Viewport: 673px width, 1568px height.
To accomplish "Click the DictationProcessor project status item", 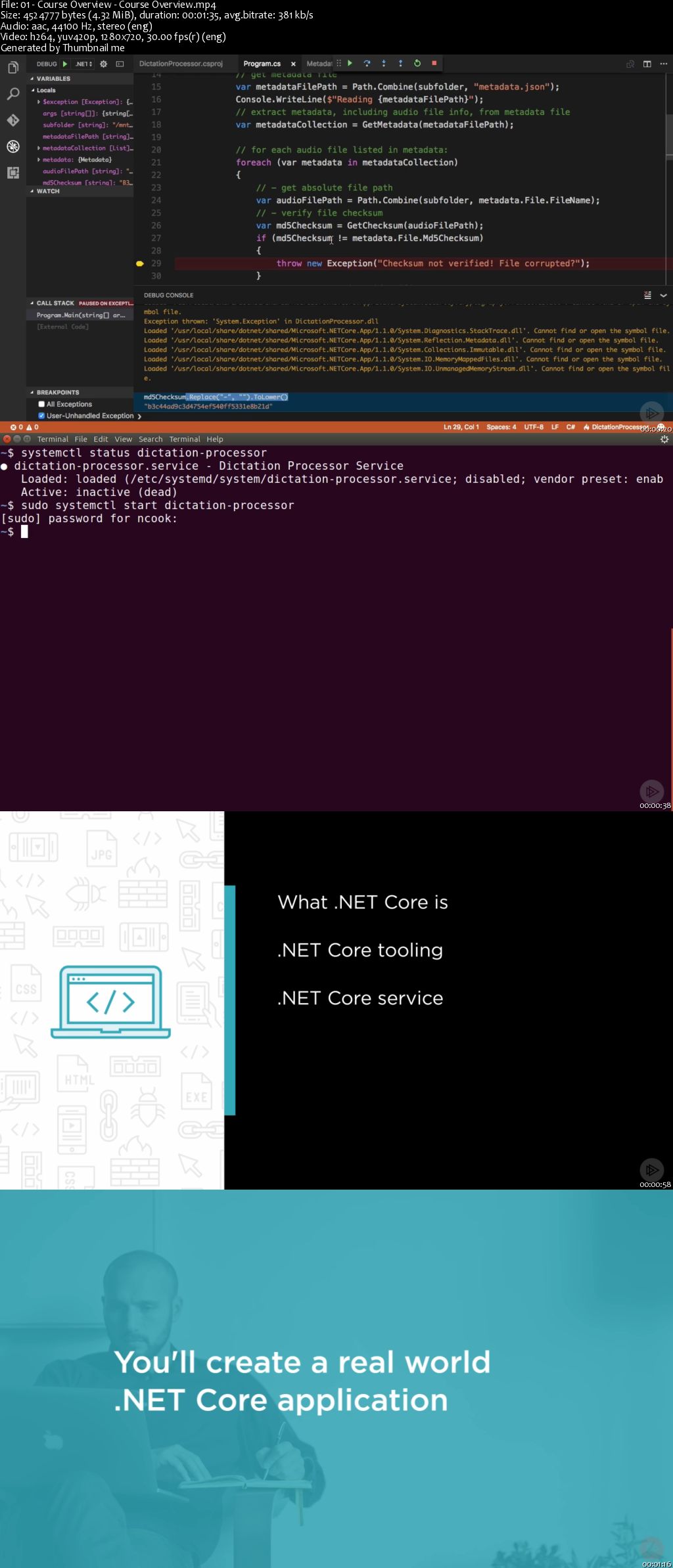I will [615, 427].
